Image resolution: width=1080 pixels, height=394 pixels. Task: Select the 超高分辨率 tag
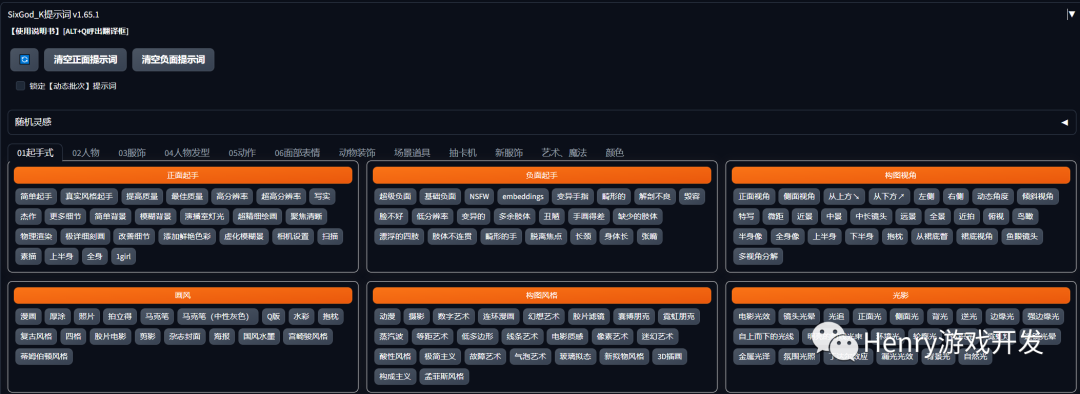point(280,196)
